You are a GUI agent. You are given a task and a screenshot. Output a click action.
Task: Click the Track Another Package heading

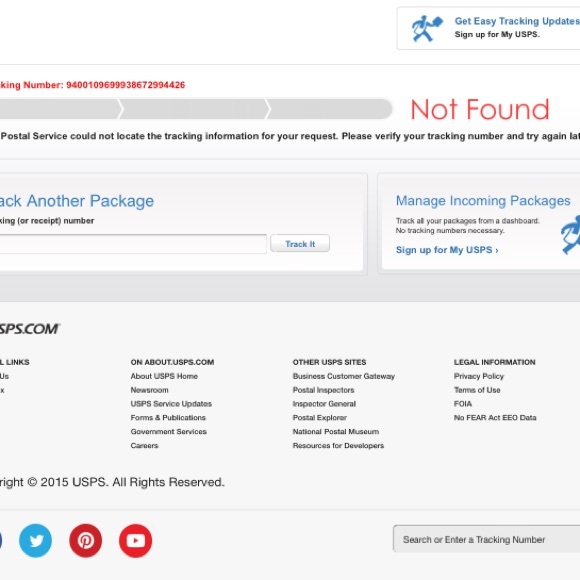point(77,201)
